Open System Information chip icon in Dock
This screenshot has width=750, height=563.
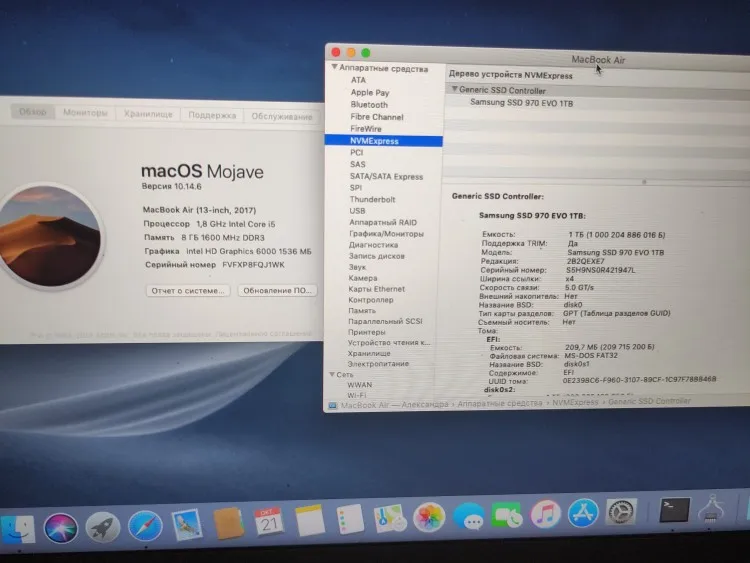[x=712, y=509]
